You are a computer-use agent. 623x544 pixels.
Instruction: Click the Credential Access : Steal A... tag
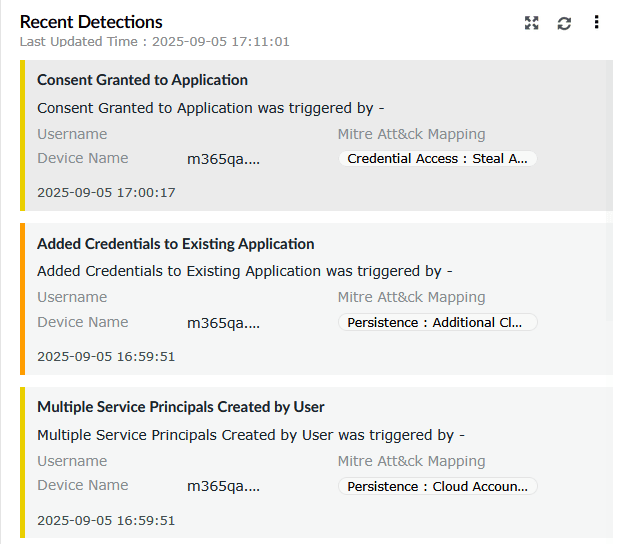[437, 158]
